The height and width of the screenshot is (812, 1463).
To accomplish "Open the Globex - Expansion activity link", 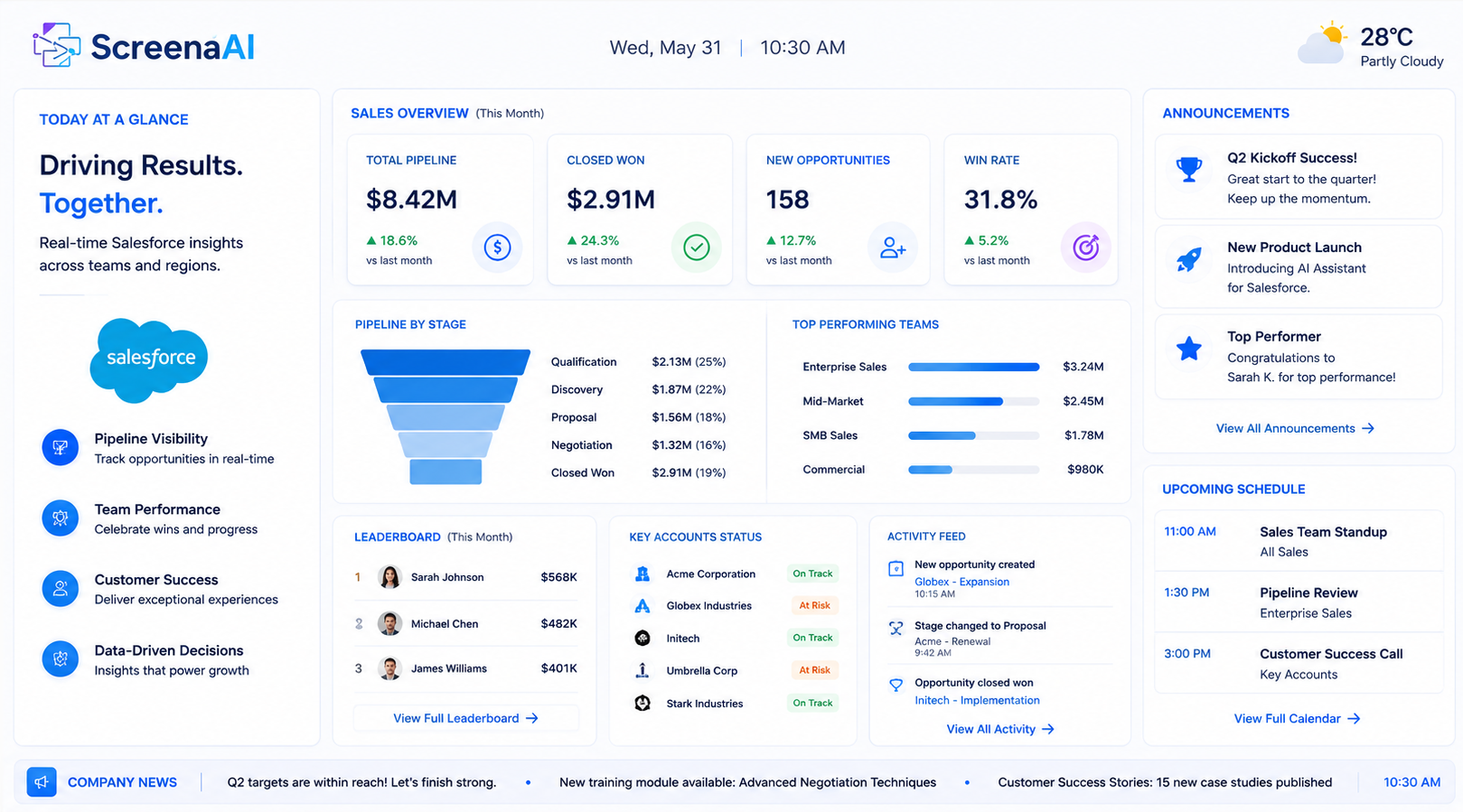I will coord(961,582).
